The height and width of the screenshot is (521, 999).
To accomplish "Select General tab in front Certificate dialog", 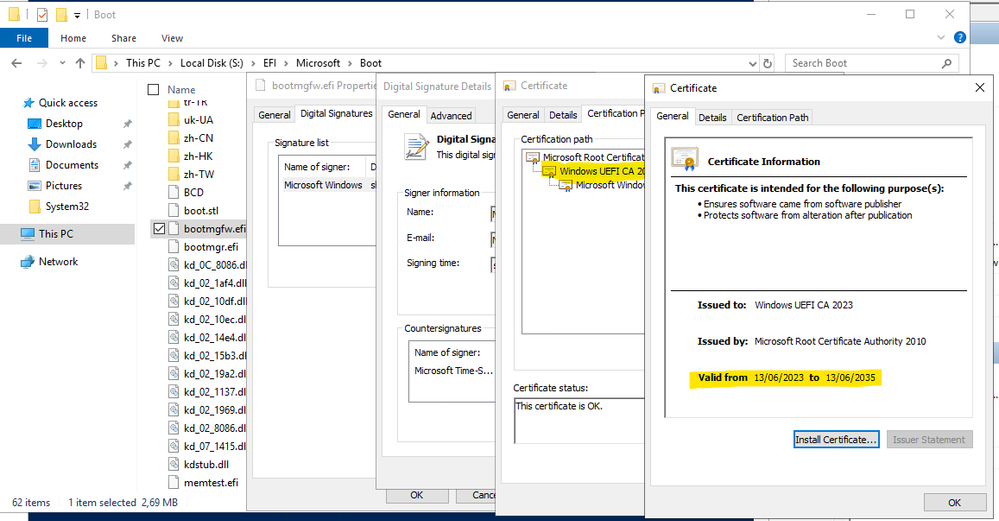I will tap(672, 116).
